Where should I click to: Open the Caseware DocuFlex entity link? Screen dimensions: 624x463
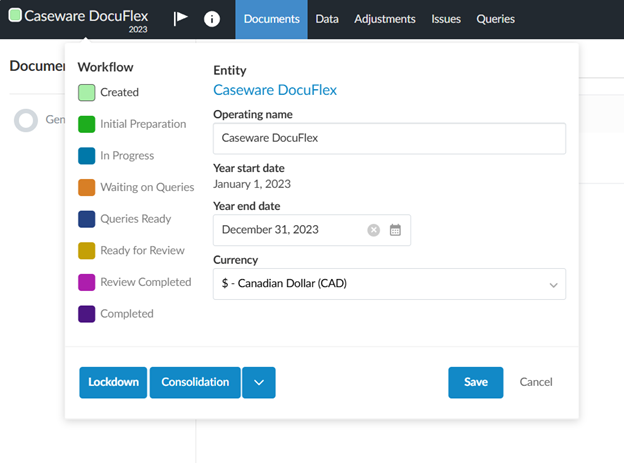(275, 90)
